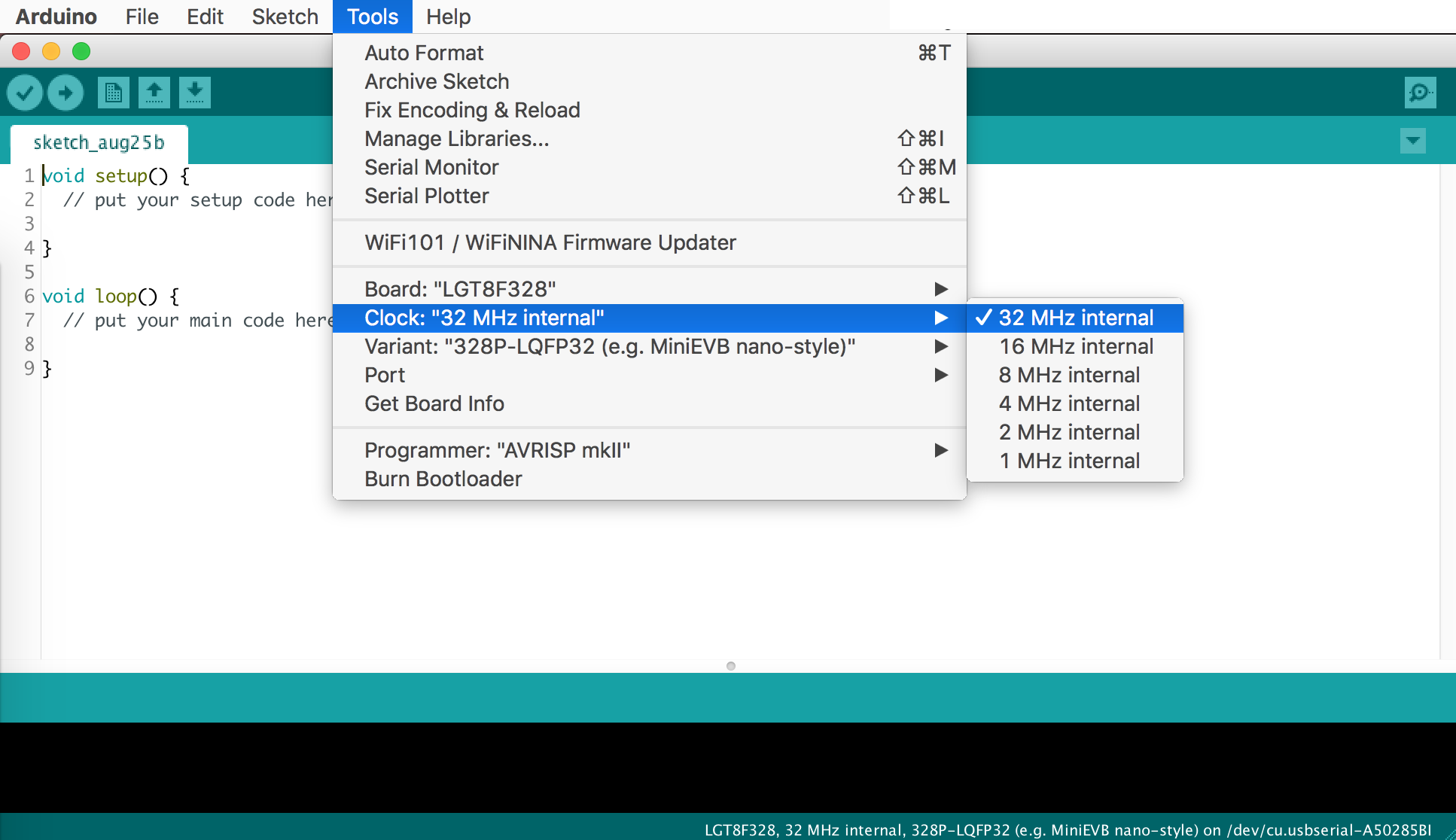1456x840 pixels.
Task: Open the tab dropdown arrow button
Action: (1413, 141)
